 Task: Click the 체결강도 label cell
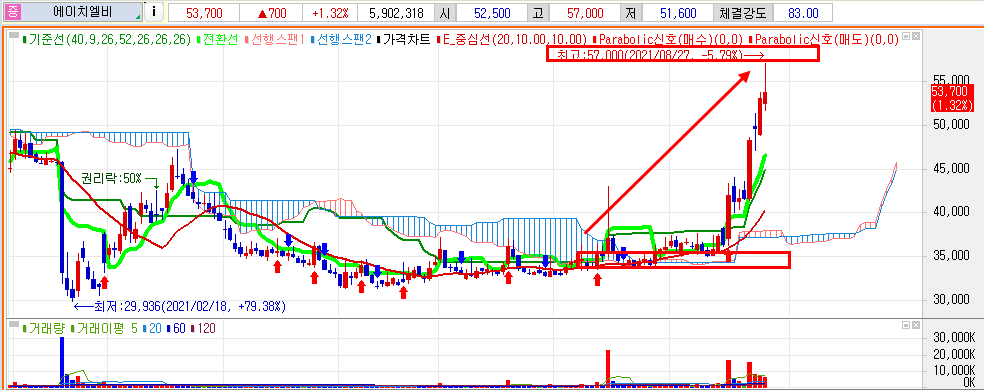click(x=743, y=12)
